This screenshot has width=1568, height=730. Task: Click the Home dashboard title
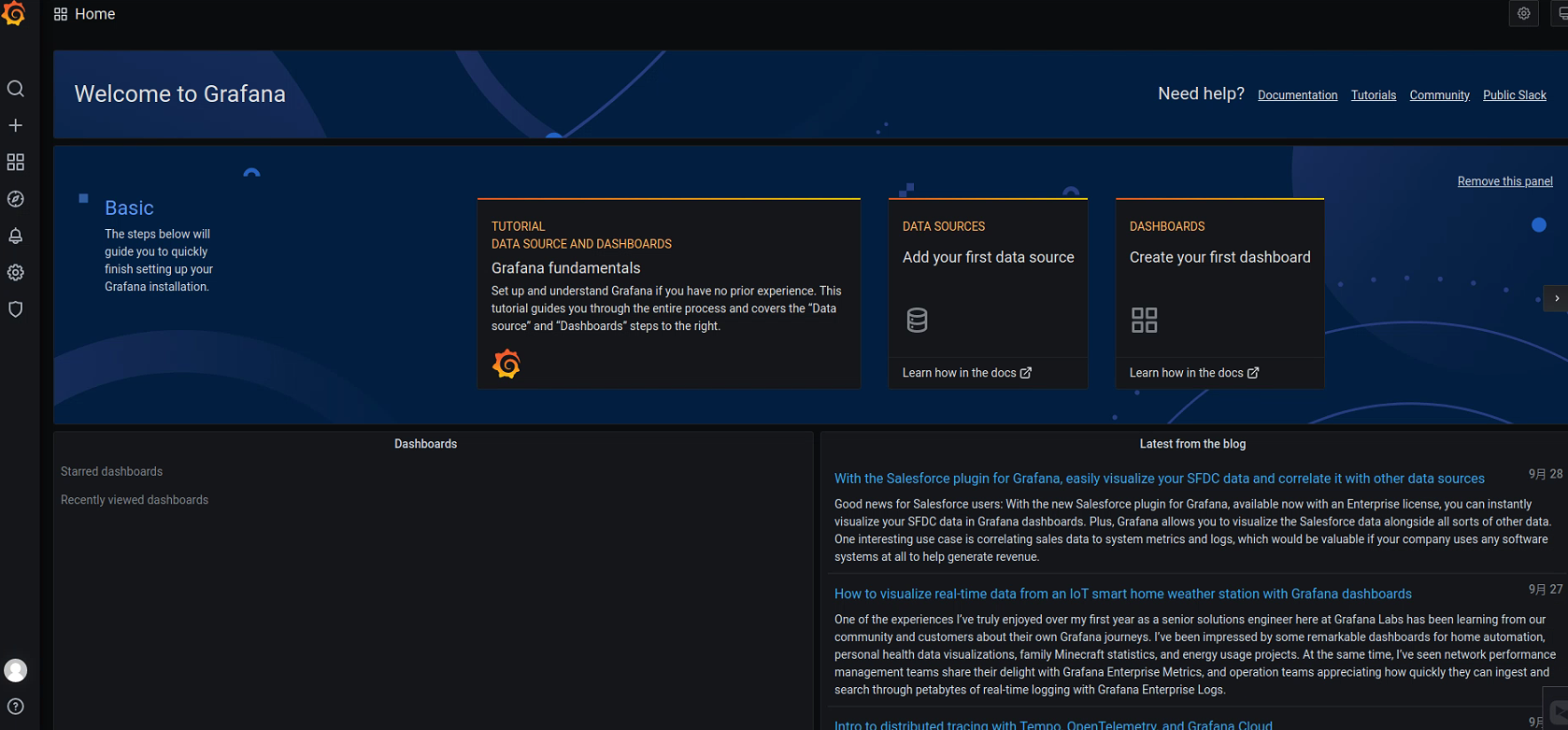[95, 14]
